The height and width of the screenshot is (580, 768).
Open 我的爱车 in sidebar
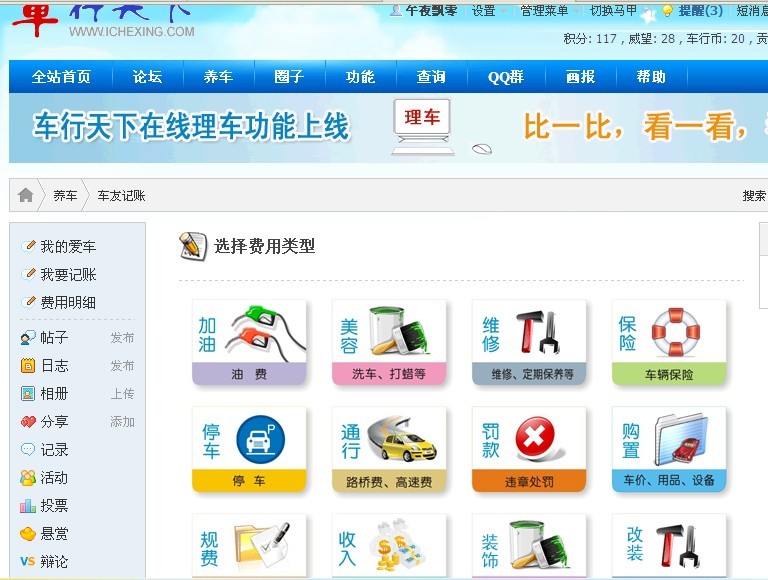pyautogui.click(x=68, y=246)
